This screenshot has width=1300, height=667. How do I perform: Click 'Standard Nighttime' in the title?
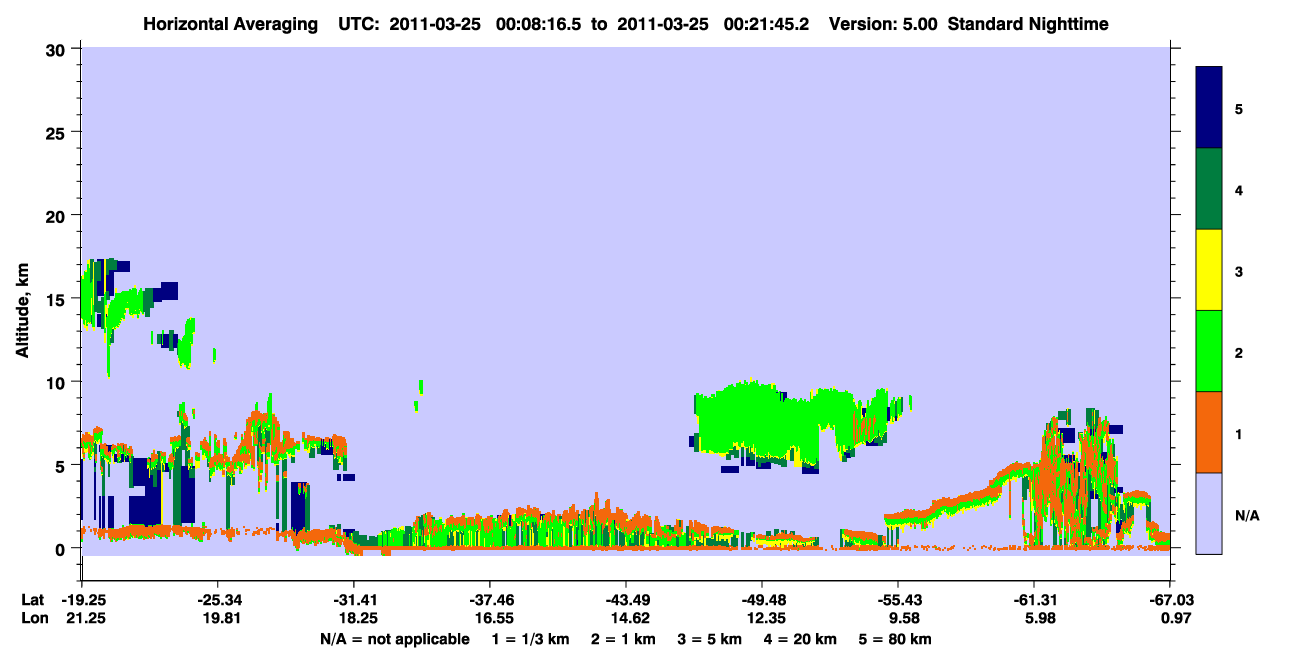pos(1028,24)
